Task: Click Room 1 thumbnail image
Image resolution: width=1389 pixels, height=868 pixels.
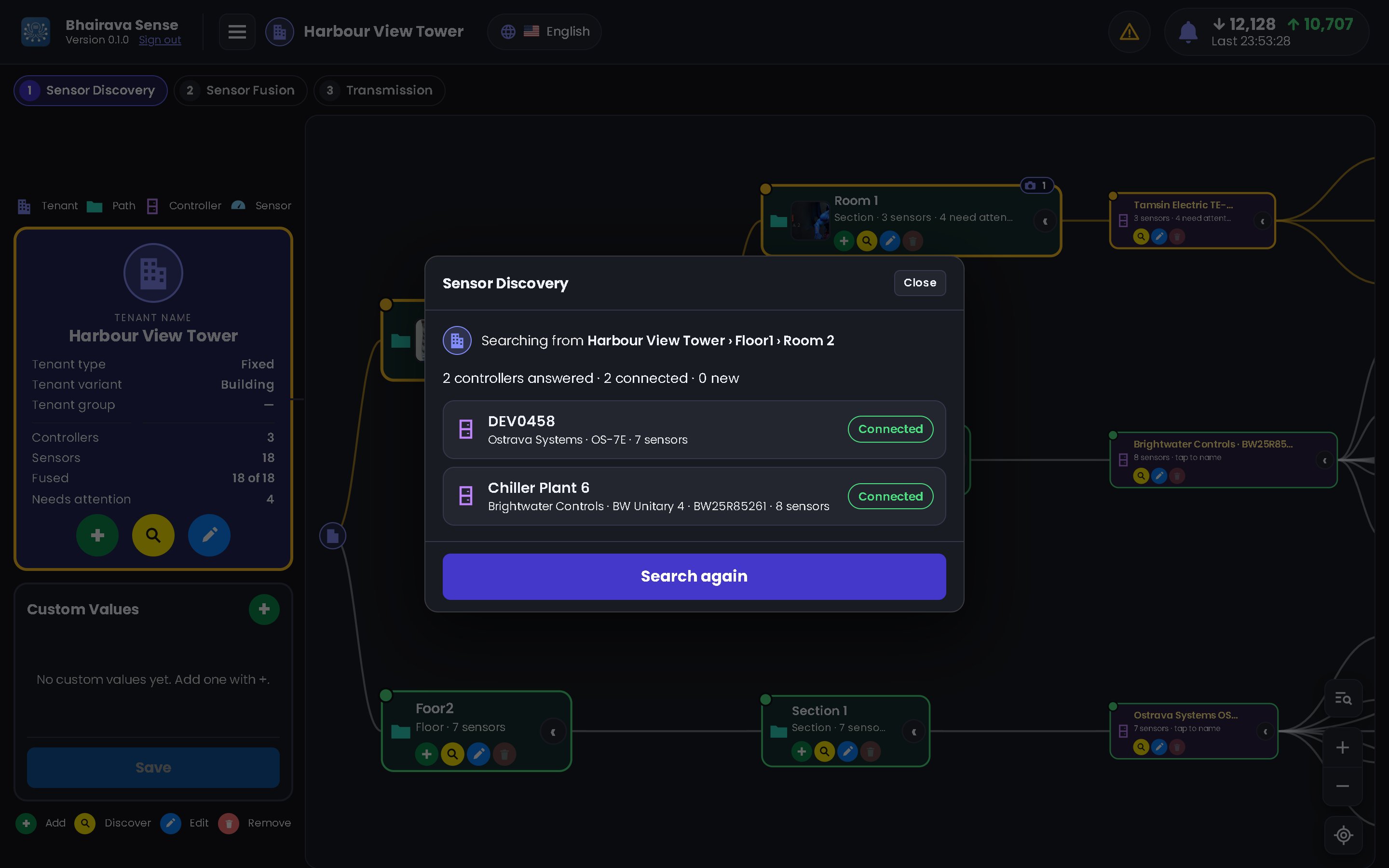Action: [x=810, y=220]
